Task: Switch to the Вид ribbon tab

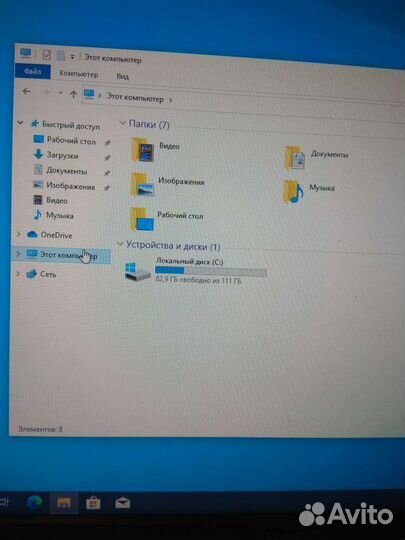Action: point(122,76)
